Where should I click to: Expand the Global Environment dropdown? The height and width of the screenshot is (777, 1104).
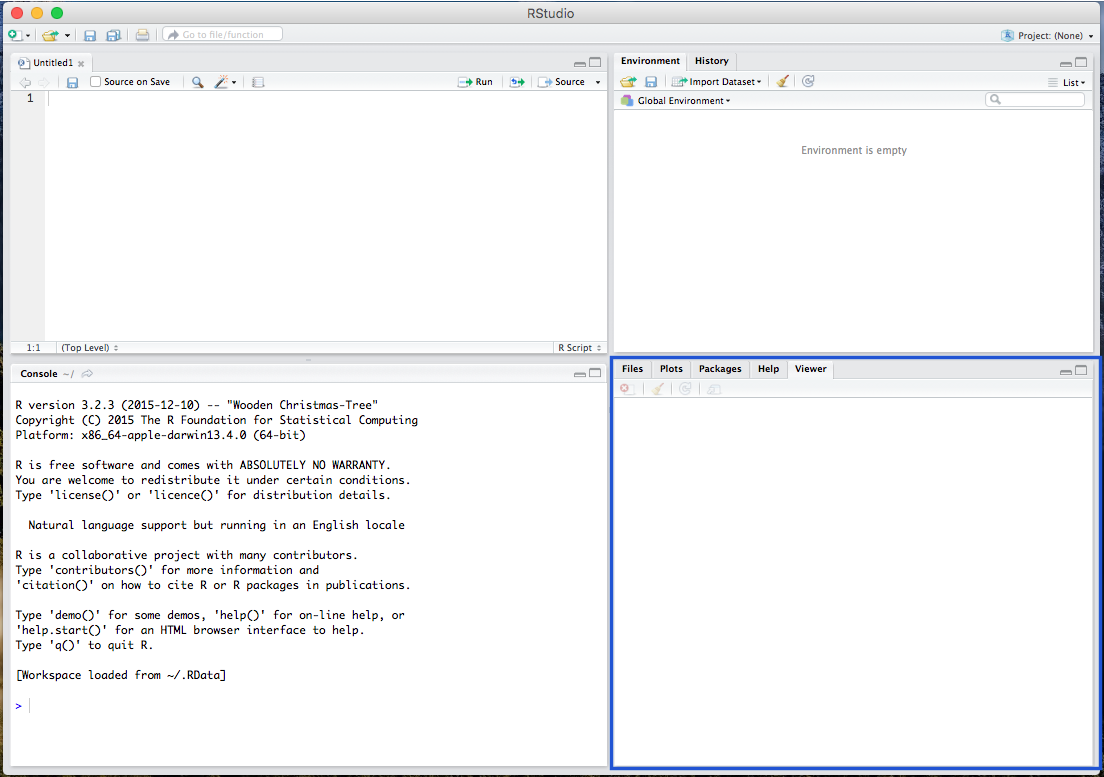point(682,101)
